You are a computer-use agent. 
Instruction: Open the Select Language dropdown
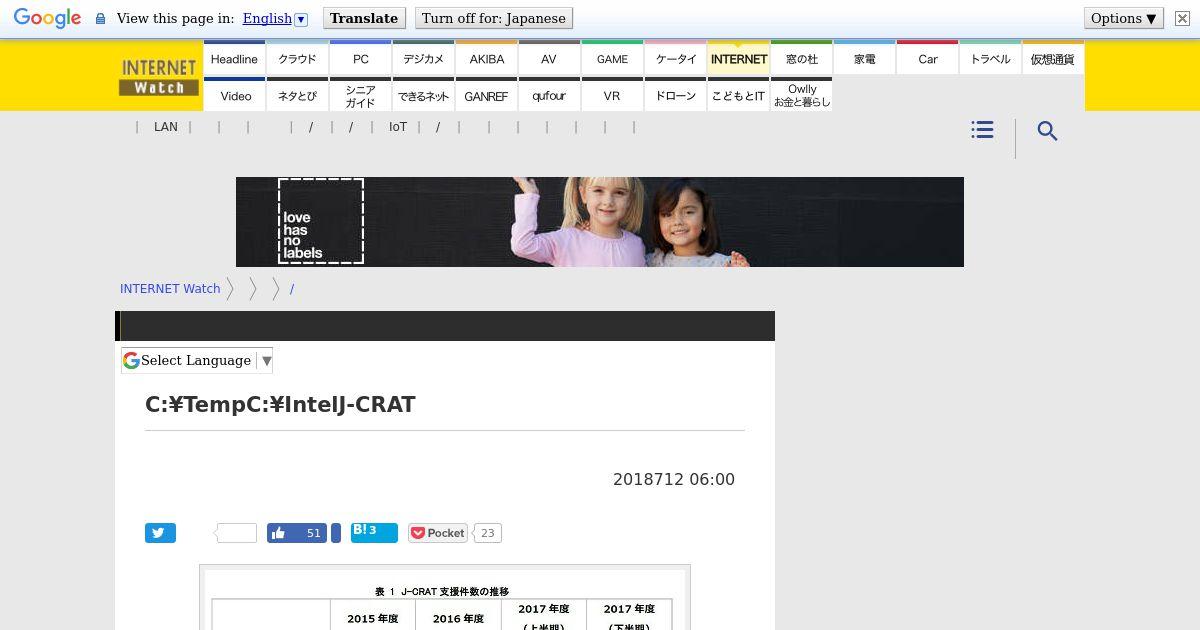(x=198, y=360)
